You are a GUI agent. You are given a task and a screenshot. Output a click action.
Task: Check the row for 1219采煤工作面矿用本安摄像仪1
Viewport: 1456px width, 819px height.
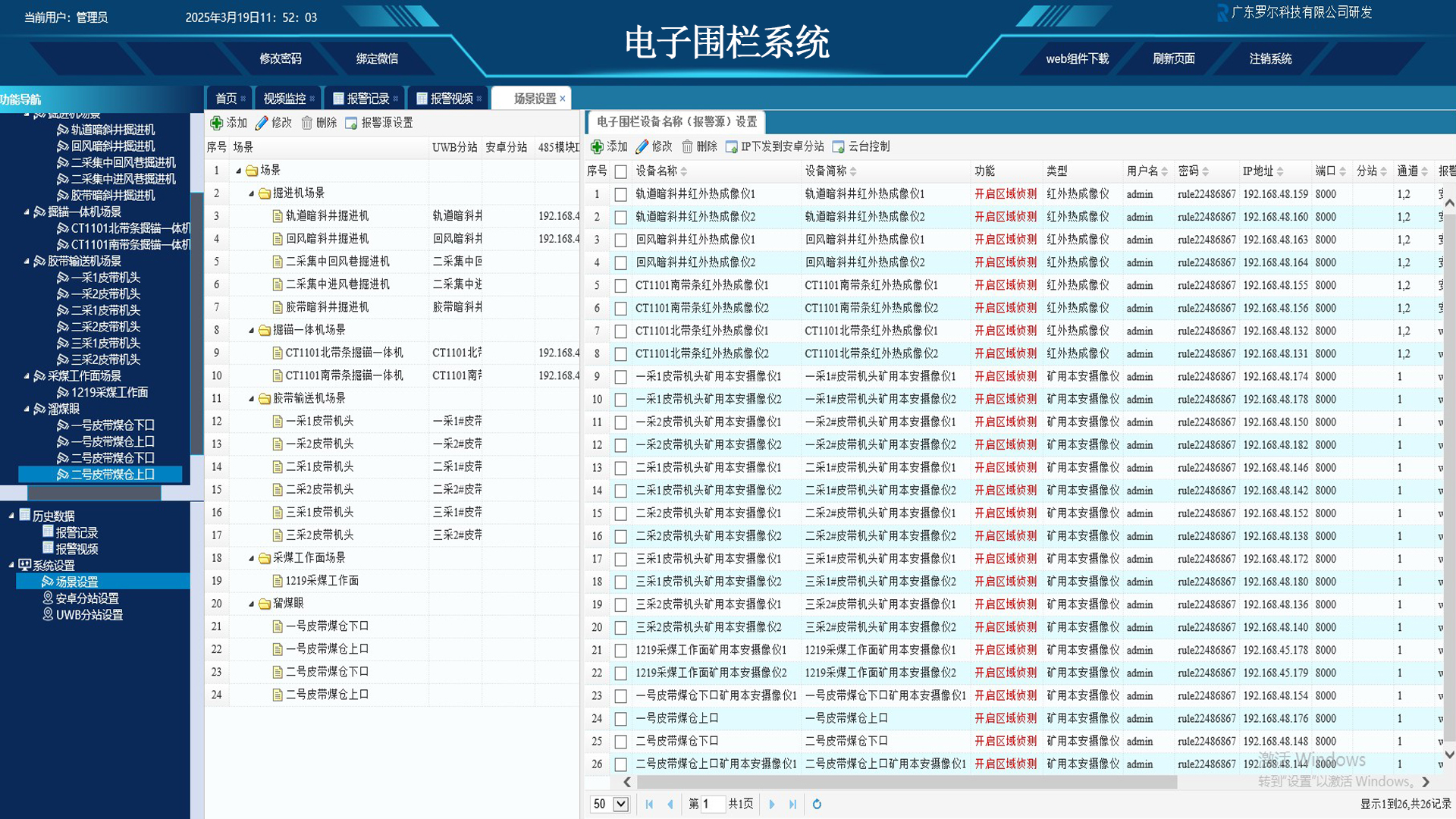click(621, 651)
